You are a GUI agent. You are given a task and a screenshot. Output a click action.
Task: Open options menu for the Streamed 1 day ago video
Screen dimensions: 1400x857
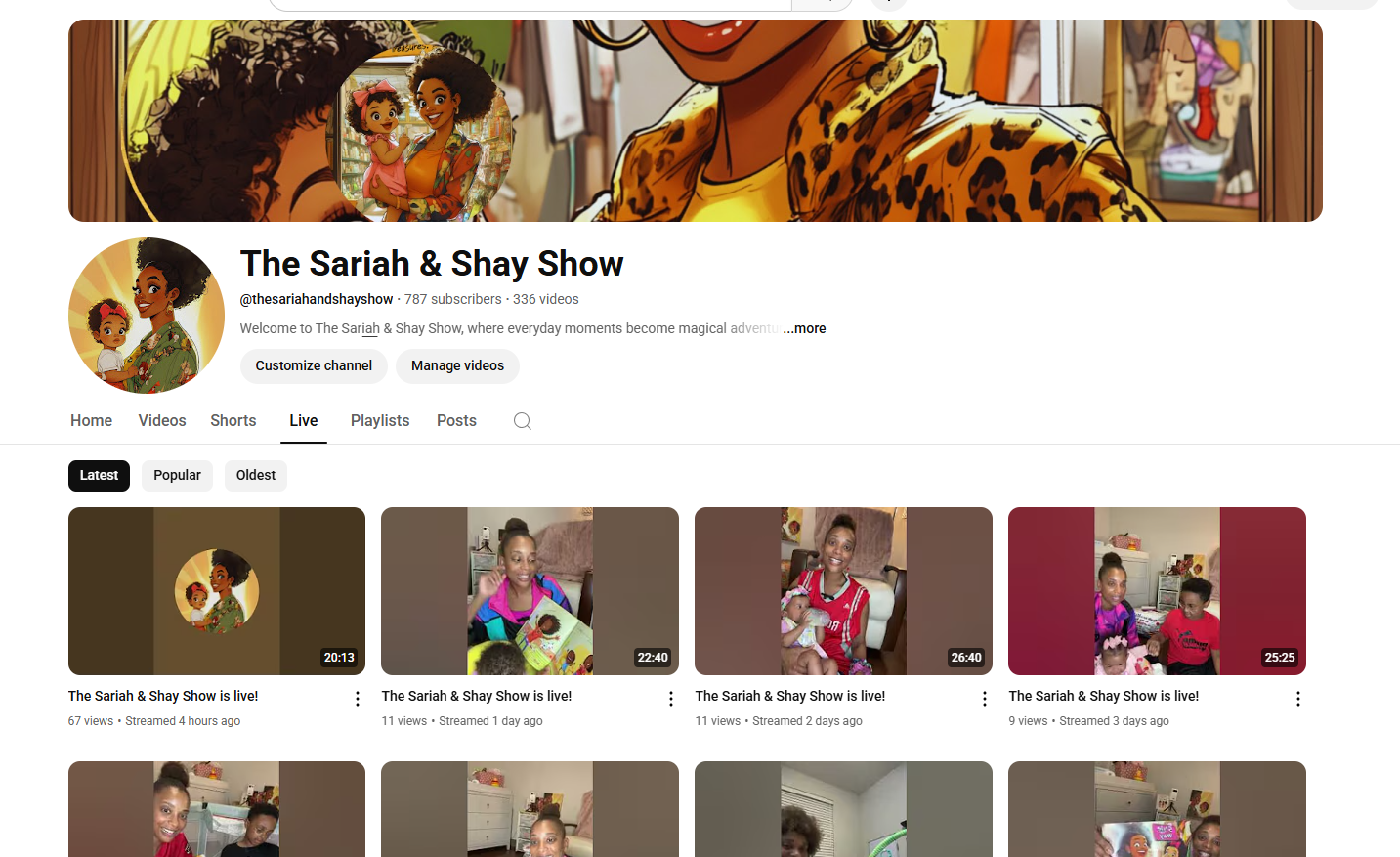point(671,699)
